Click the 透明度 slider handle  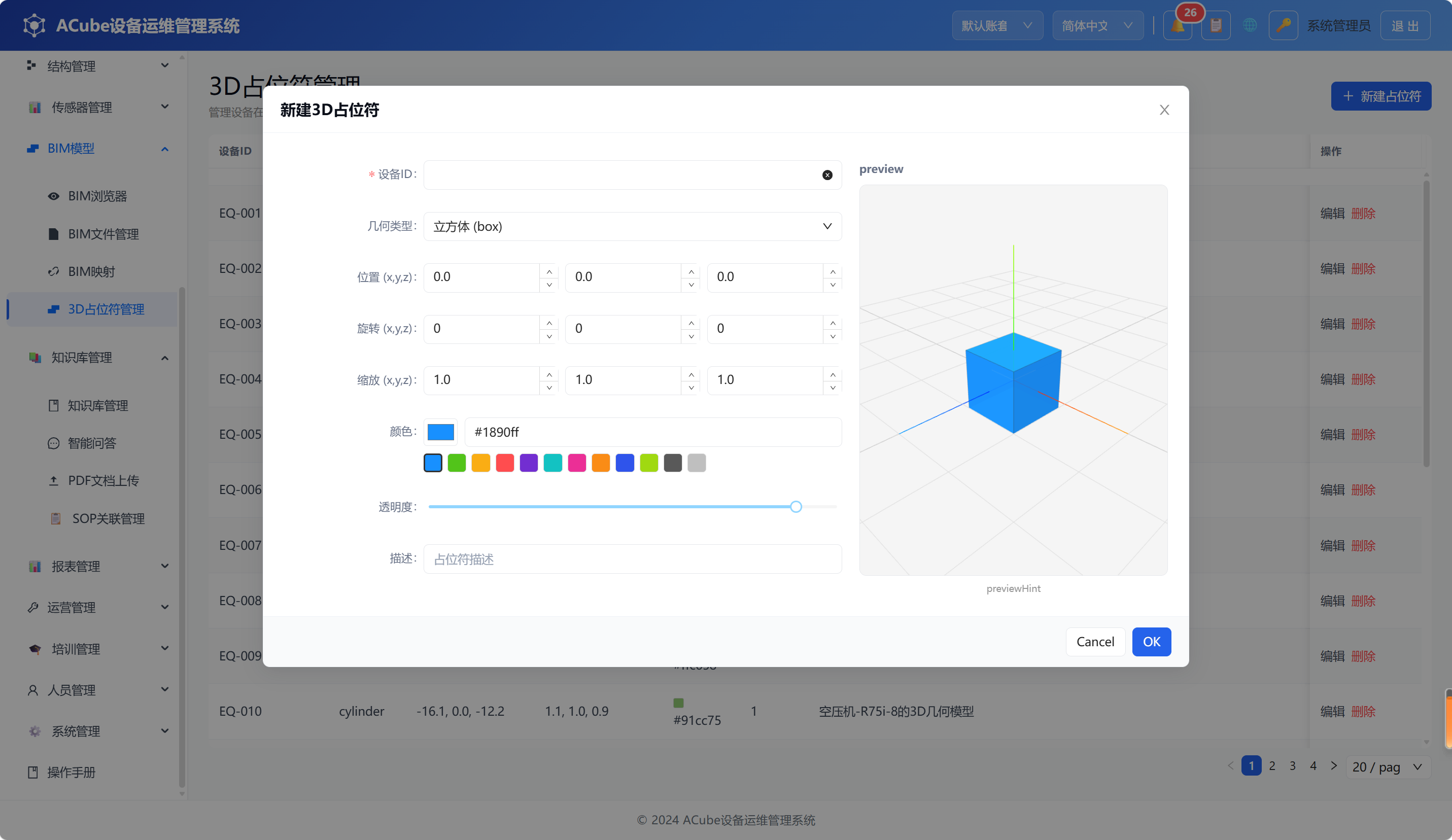coord(796,506)
